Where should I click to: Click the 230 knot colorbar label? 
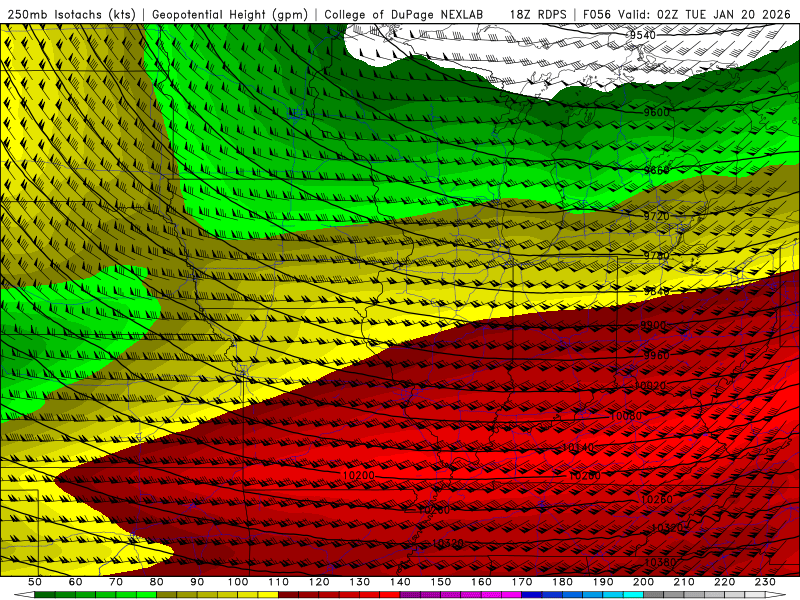pyautogui.click(x=765, y=582)
